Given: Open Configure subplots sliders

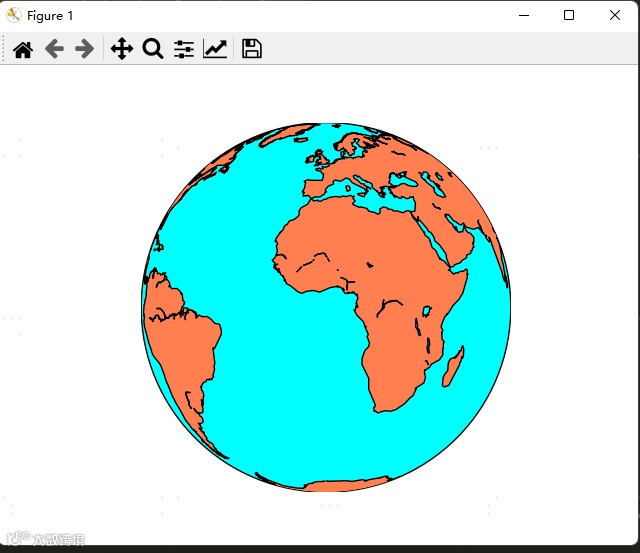Looking at the screenshot, I should [184, 49].
